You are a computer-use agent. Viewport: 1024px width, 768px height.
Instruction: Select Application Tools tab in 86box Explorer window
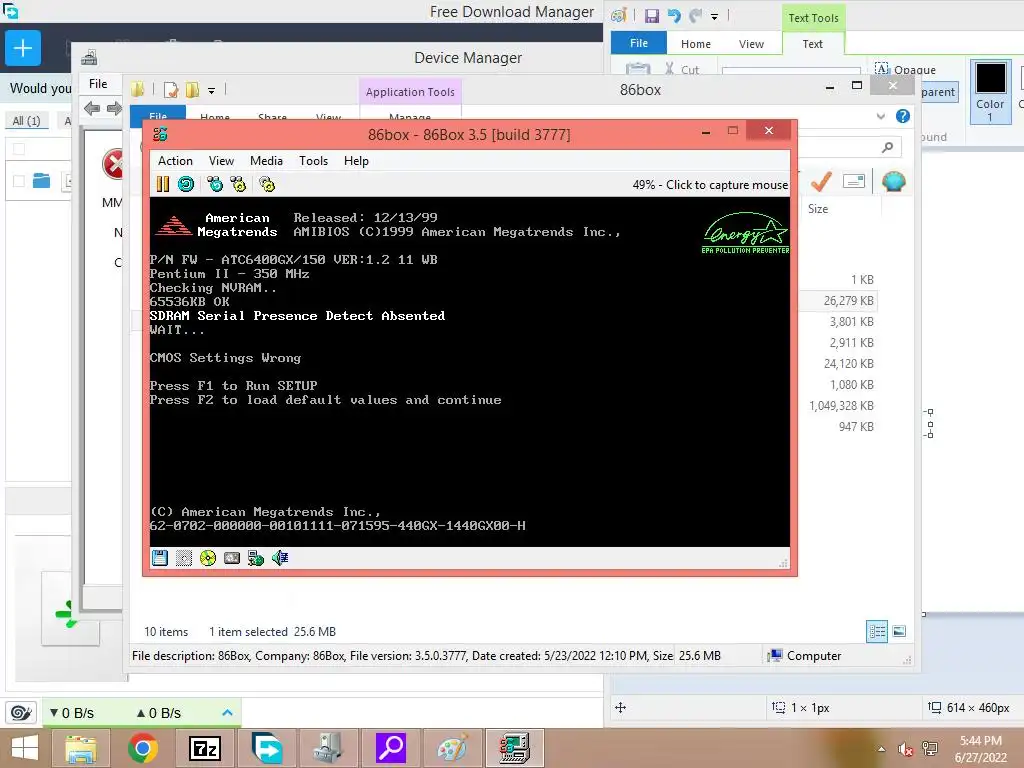(410, 92)
